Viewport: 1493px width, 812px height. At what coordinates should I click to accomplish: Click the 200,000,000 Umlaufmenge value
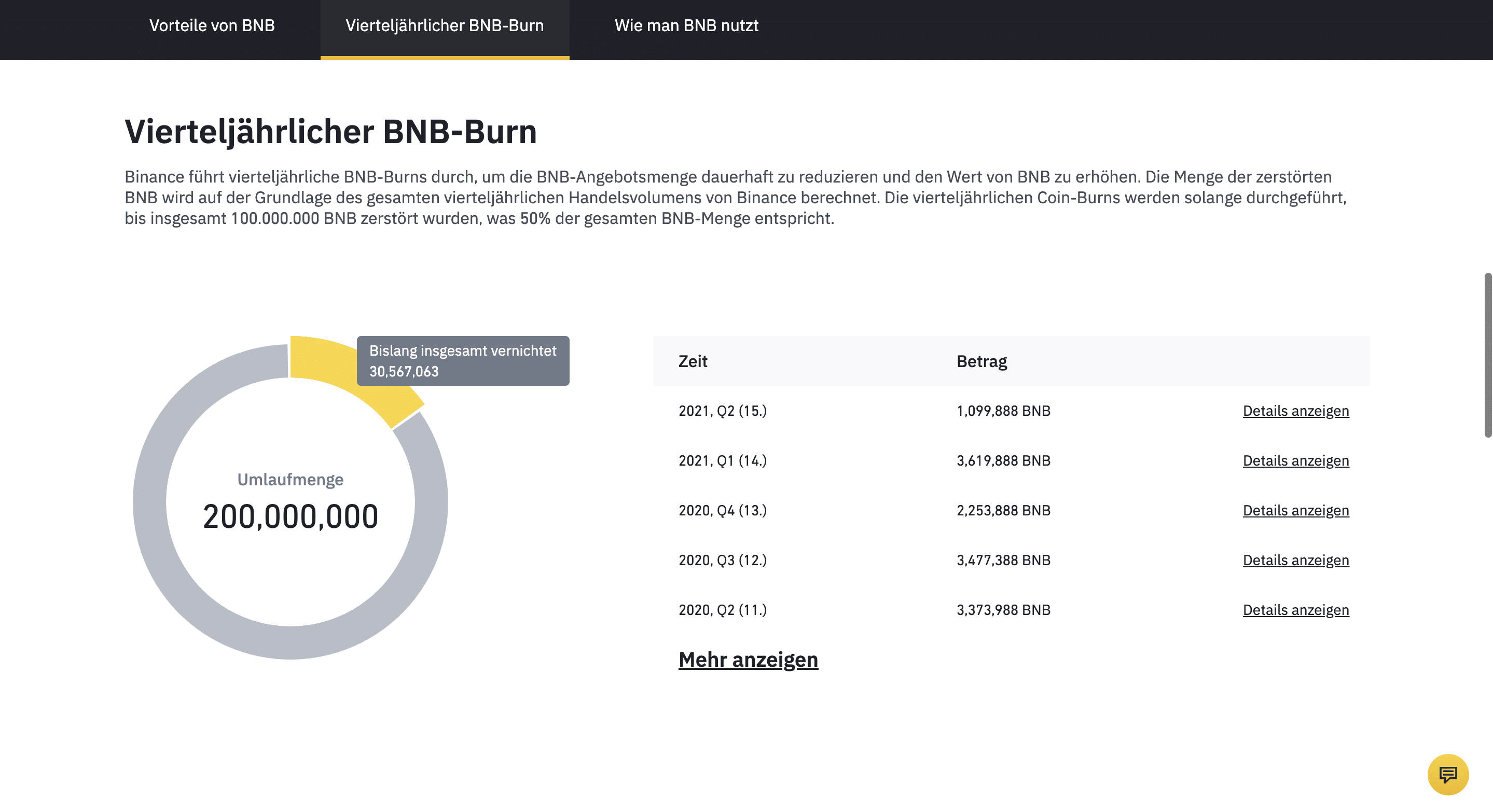[291, 516]
